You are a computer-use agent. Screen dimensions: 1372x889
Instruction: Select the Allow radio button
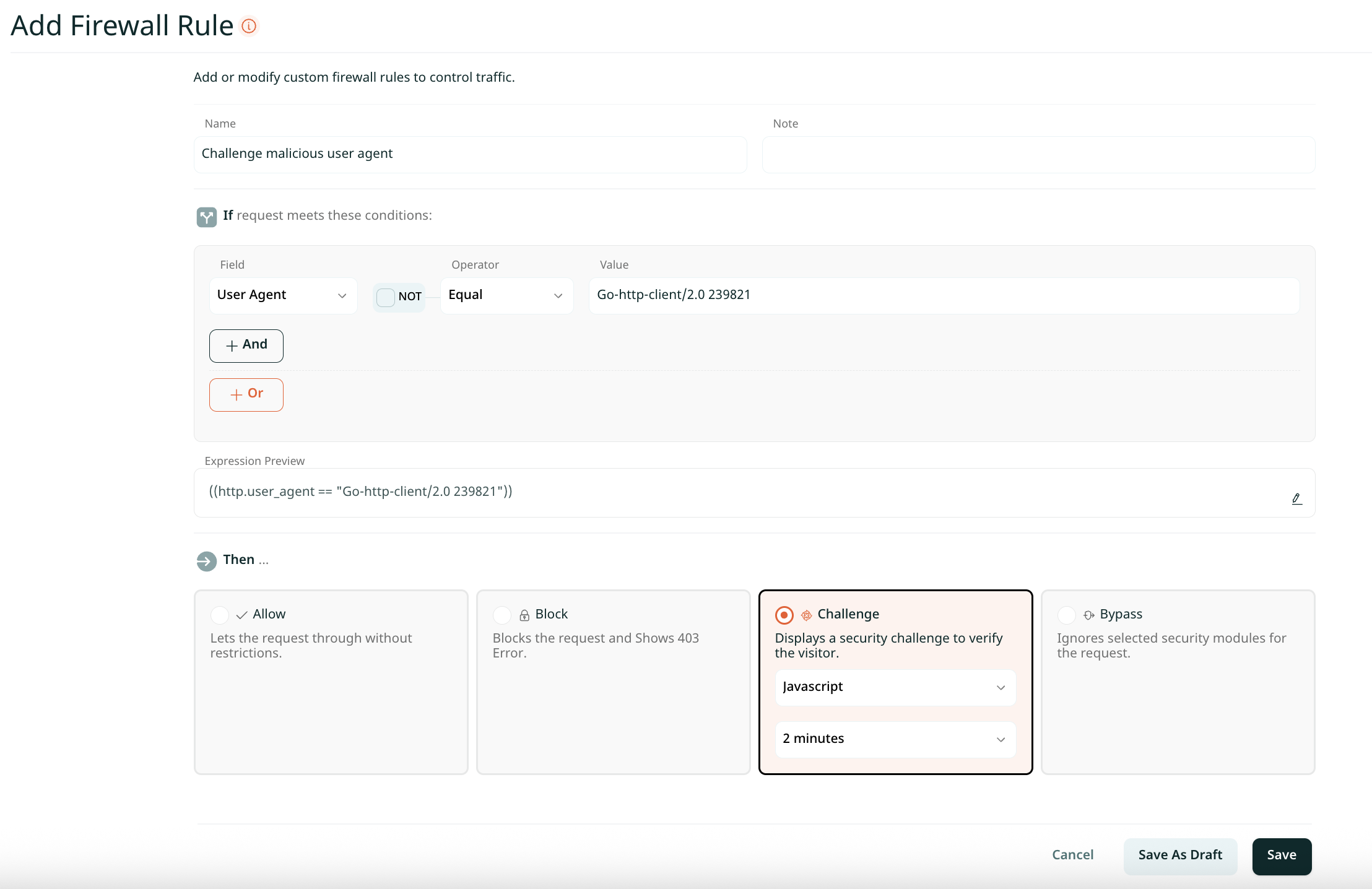[x=220, y=615]
